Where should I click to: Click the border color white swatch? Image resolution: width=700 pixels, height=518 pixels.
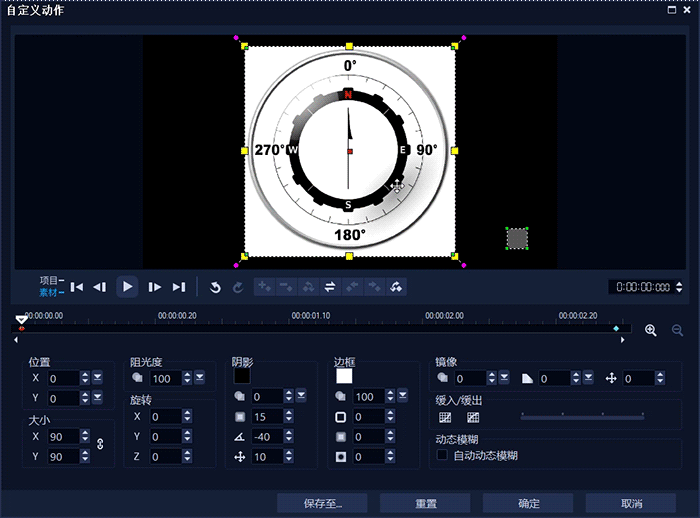[344, 376]
